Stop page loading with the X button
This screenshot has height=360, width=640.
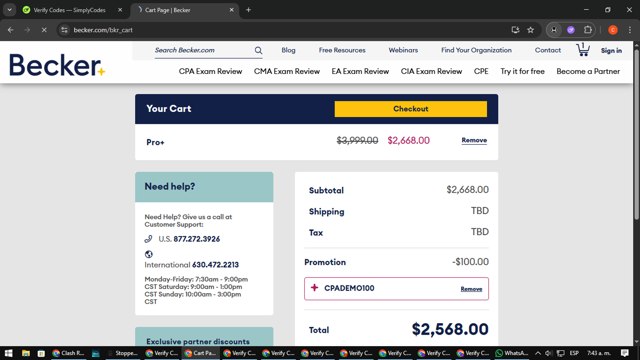(x=44, y=30)
